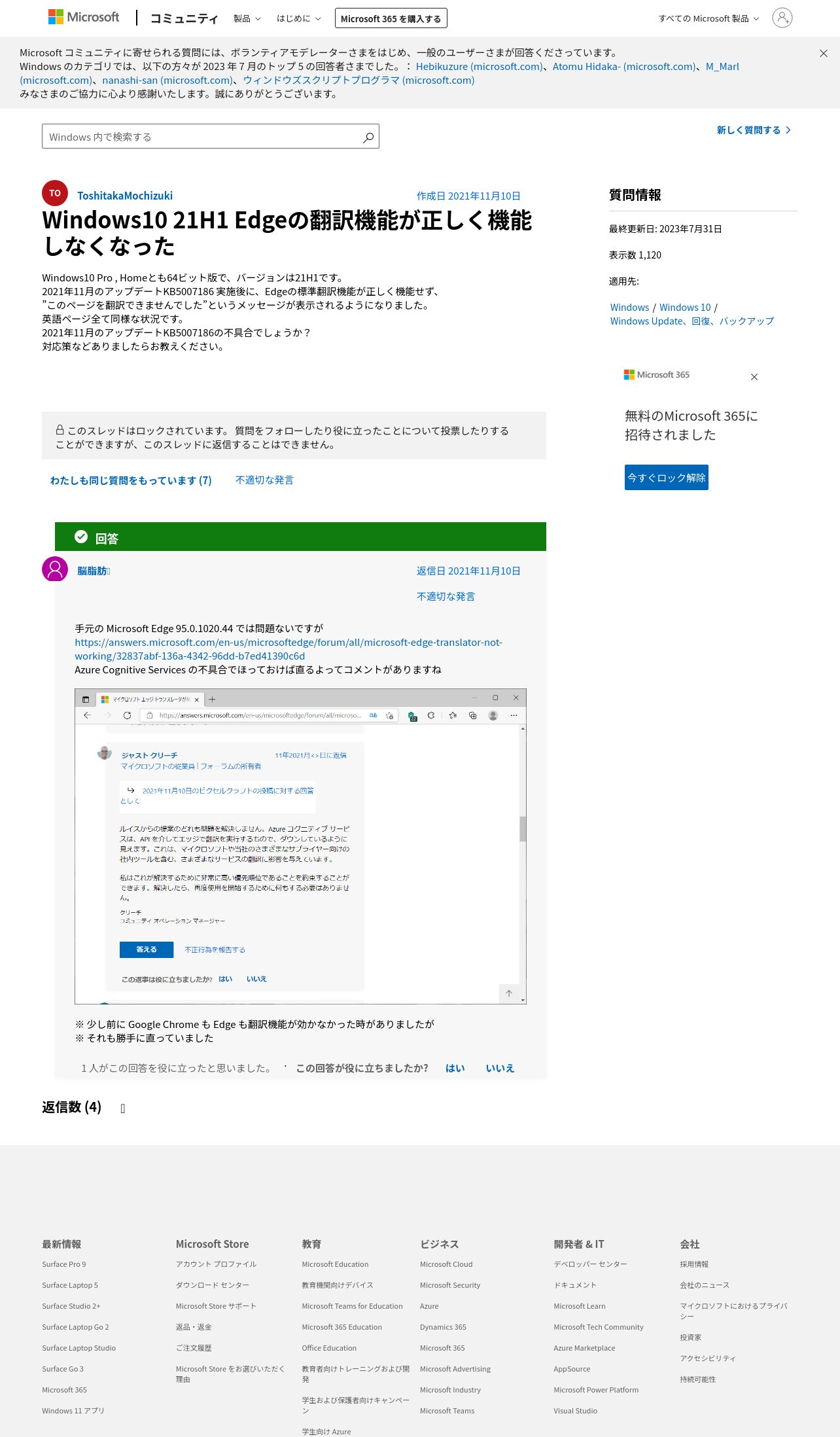This screenshot has width=840, height=1437.
Task: Click the 回答 green checkmark icon
Action: tap(81, 537)
